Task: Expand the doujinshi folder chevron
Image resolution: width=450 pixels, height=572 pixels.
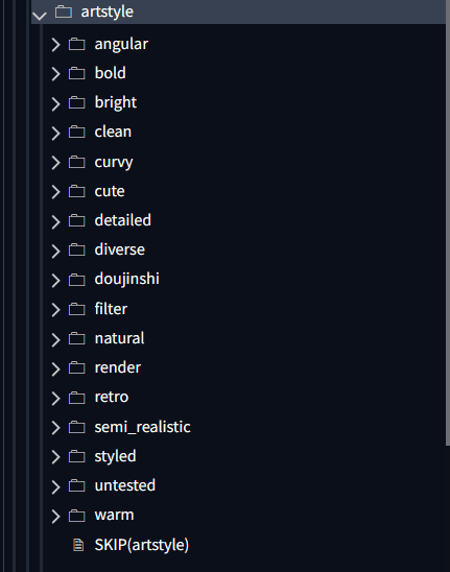Action: pyautogui.click(x=55, y=280)
